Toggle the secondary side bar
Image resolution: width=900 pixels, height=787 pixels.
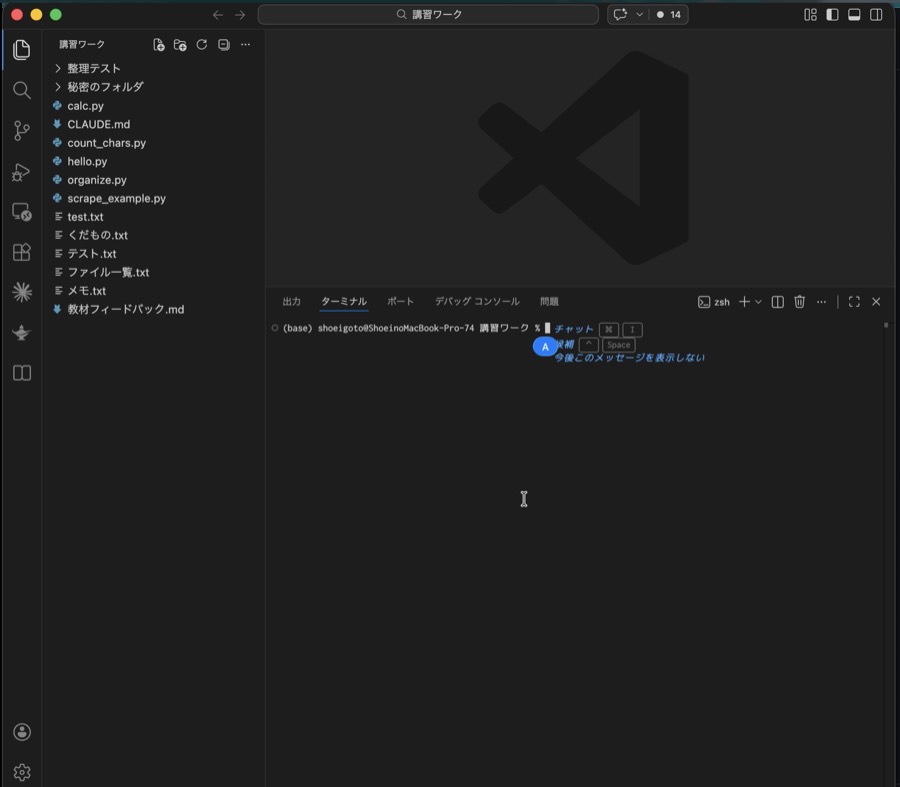coord(876,15)
